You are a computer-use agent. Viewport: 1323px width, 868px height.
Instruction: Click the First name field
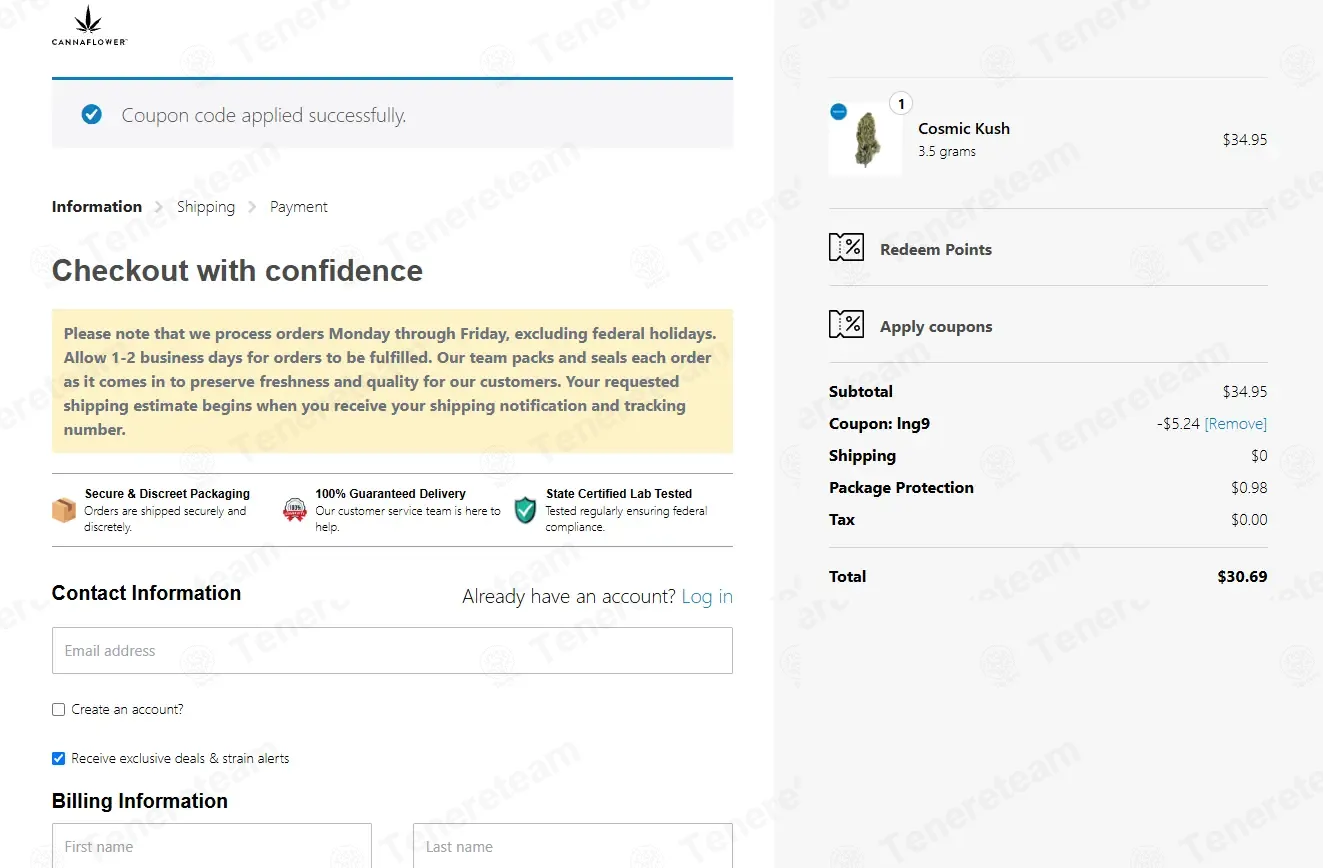[212, 846]
